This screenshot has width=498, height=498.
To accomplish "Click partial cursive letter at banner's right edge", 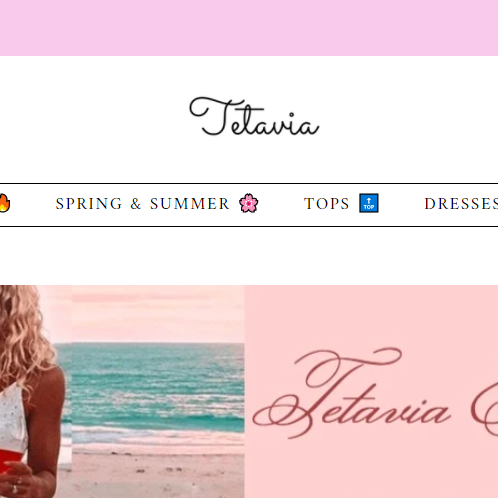I will (485, 412).
